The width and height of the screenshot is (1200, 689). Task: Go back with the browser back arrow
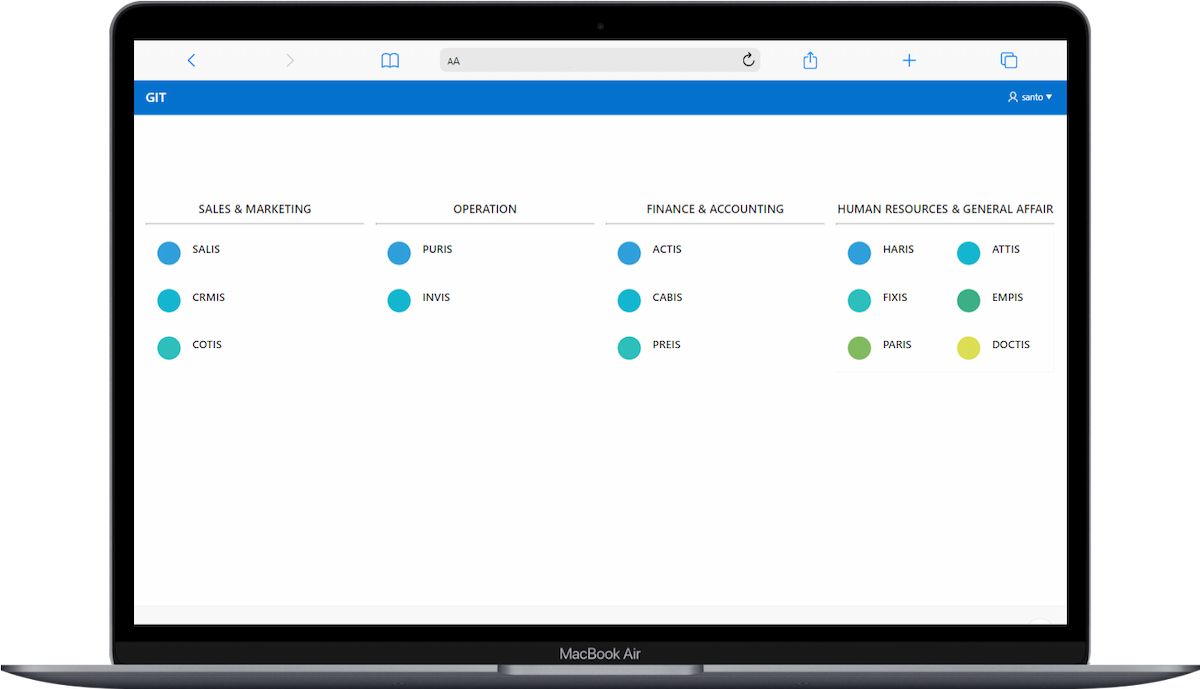coord(191,60)
